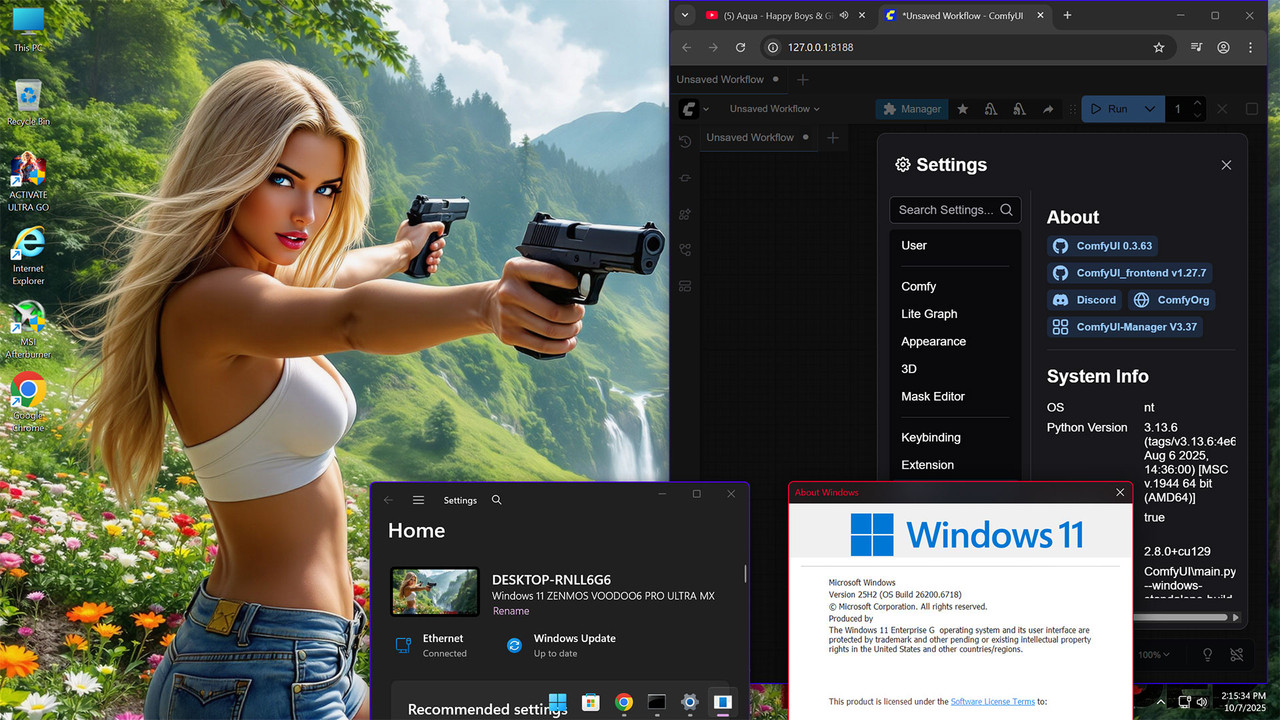Reload the 127.0.0.1:8188 page
The height and width of the screenshot is (720, 1280).
click(x=740, y=47)
